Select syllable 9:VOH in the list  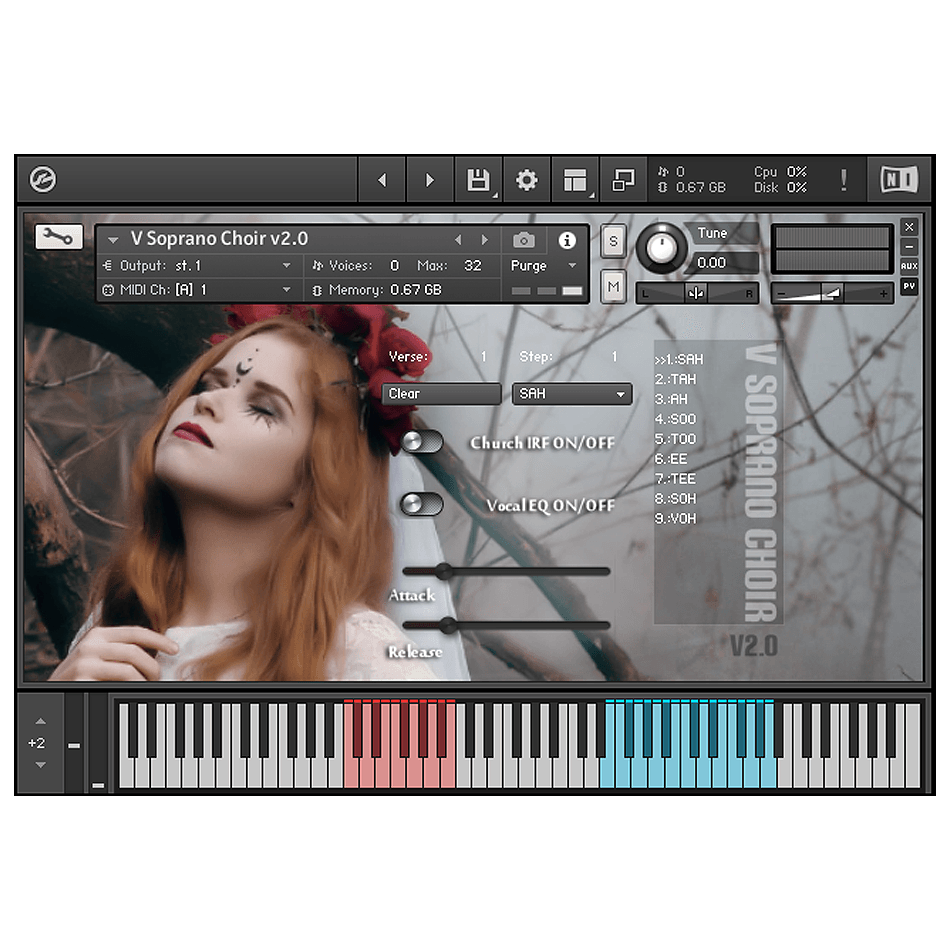click(676, 519)
